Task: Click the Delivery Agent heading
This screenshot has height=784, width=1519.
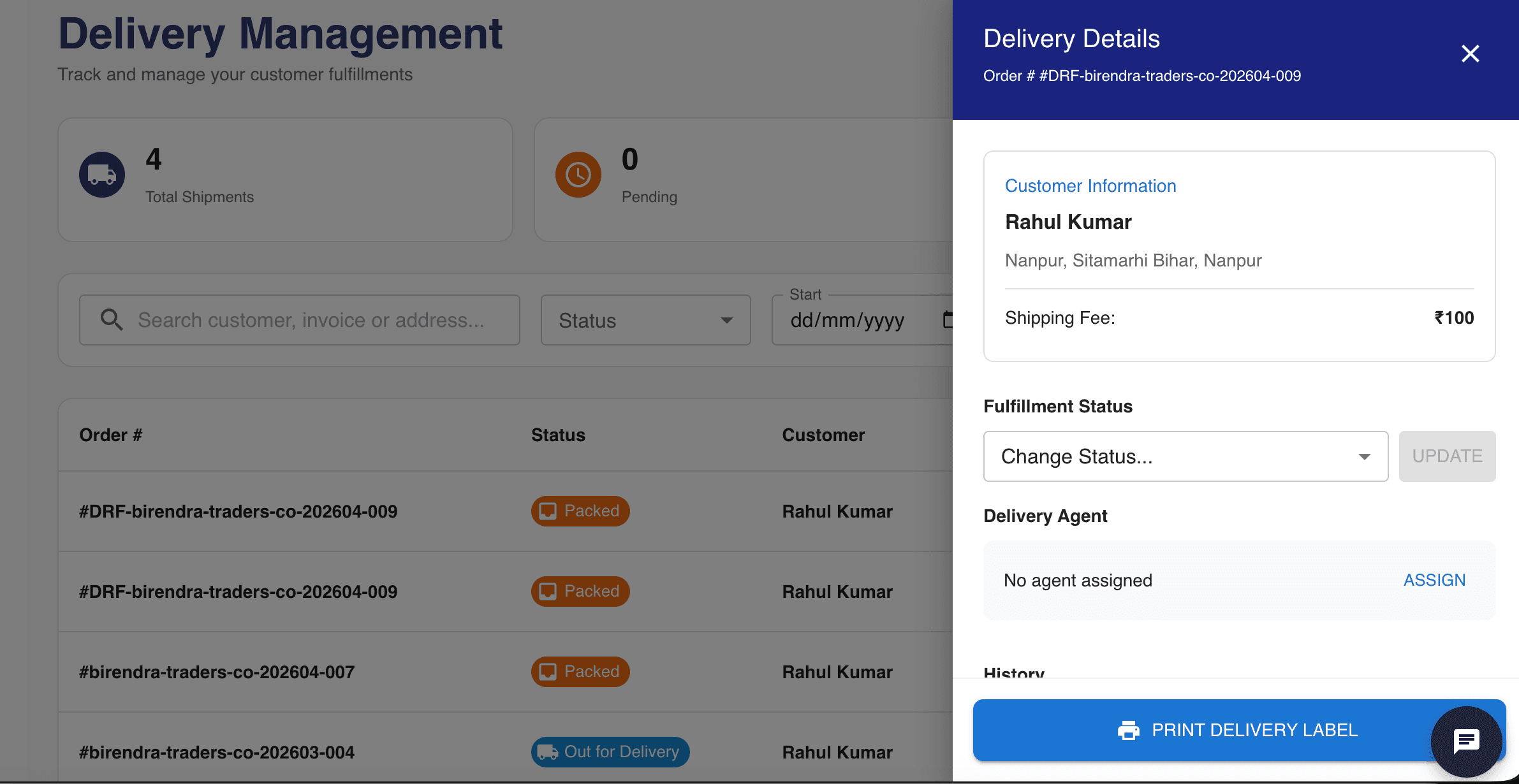Action: point(1045,516)
